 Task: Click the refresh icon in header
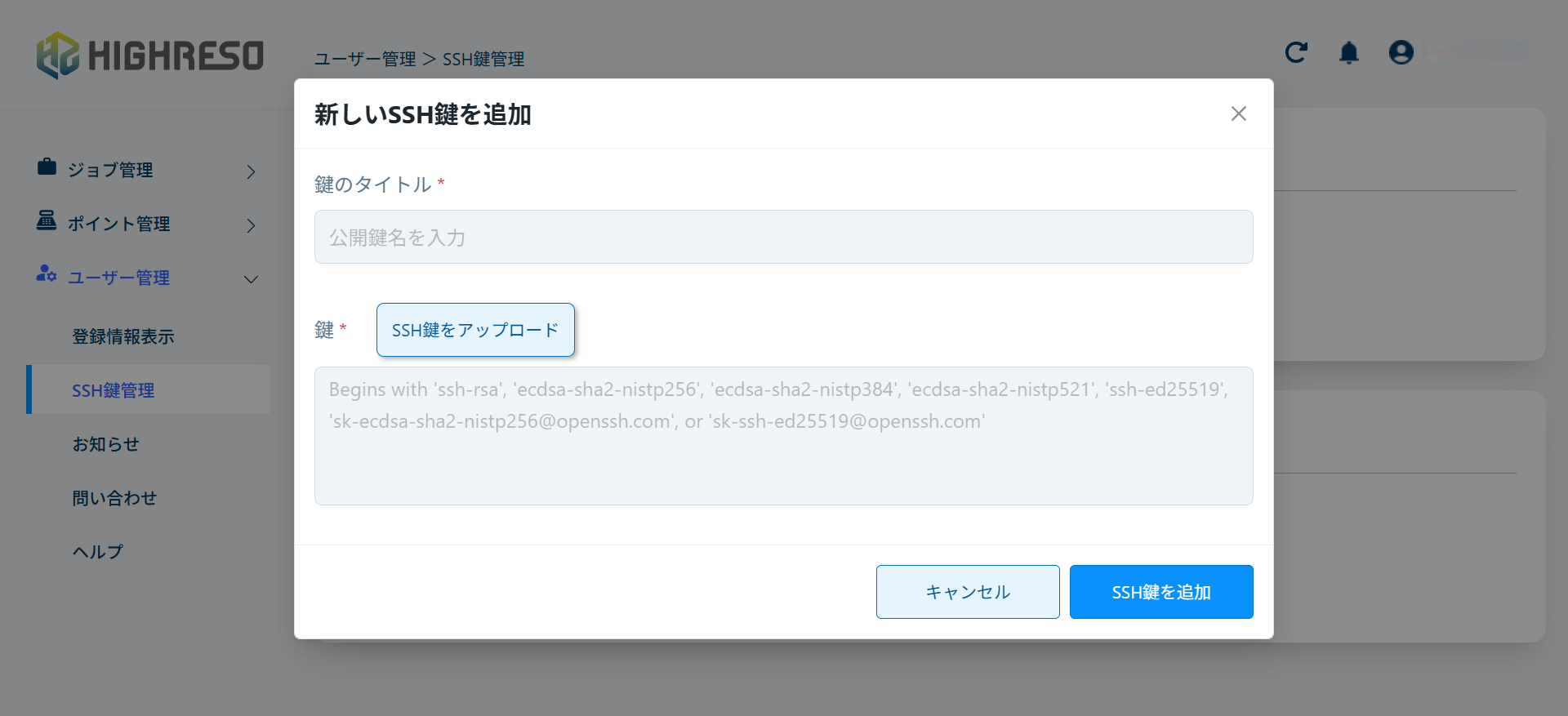(x=1296, y=52)
